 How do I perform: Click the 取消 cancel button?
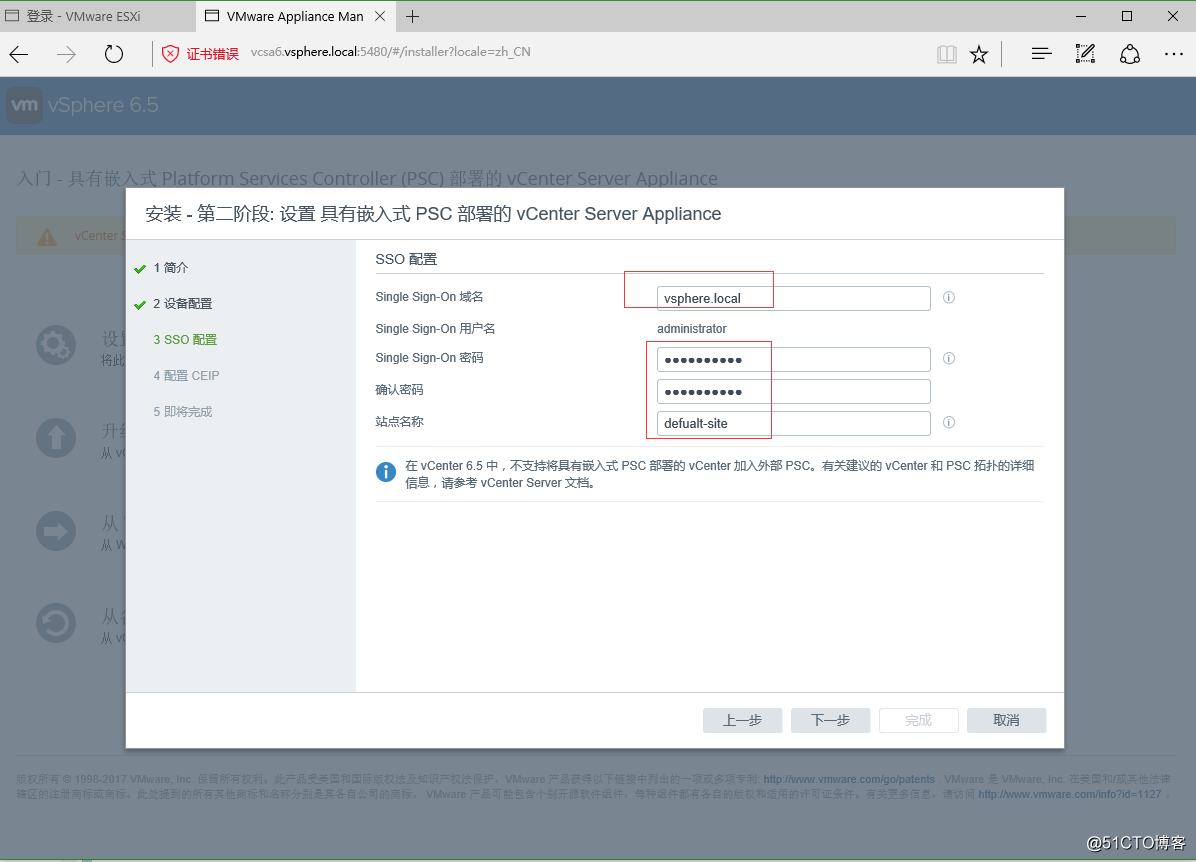(x=1006, y=720)
